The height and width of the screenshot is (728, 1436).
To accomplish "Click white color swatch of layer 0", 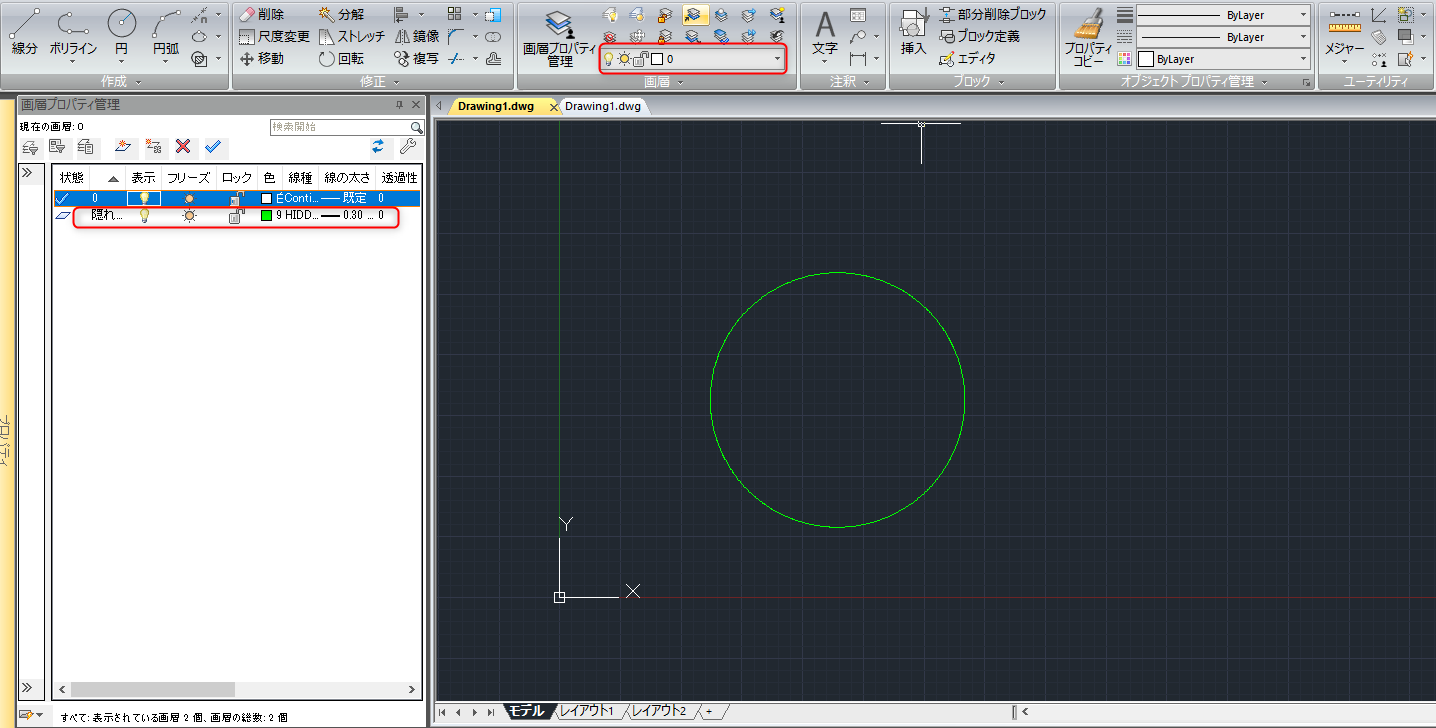I will point(266,198).
